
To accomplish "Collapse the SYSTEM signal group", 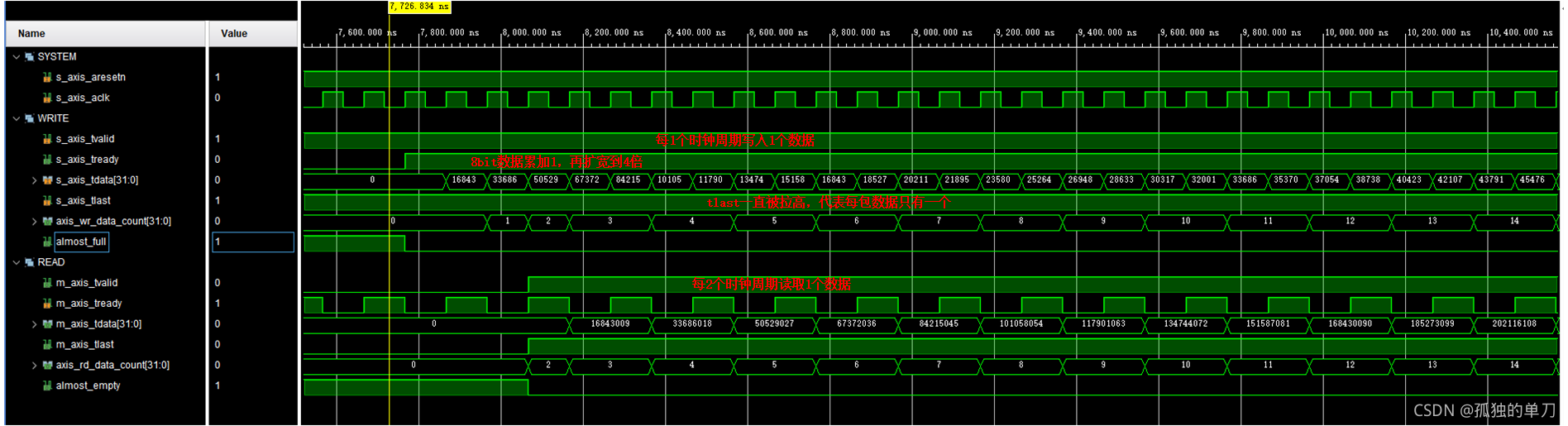I will pos(17,56).
